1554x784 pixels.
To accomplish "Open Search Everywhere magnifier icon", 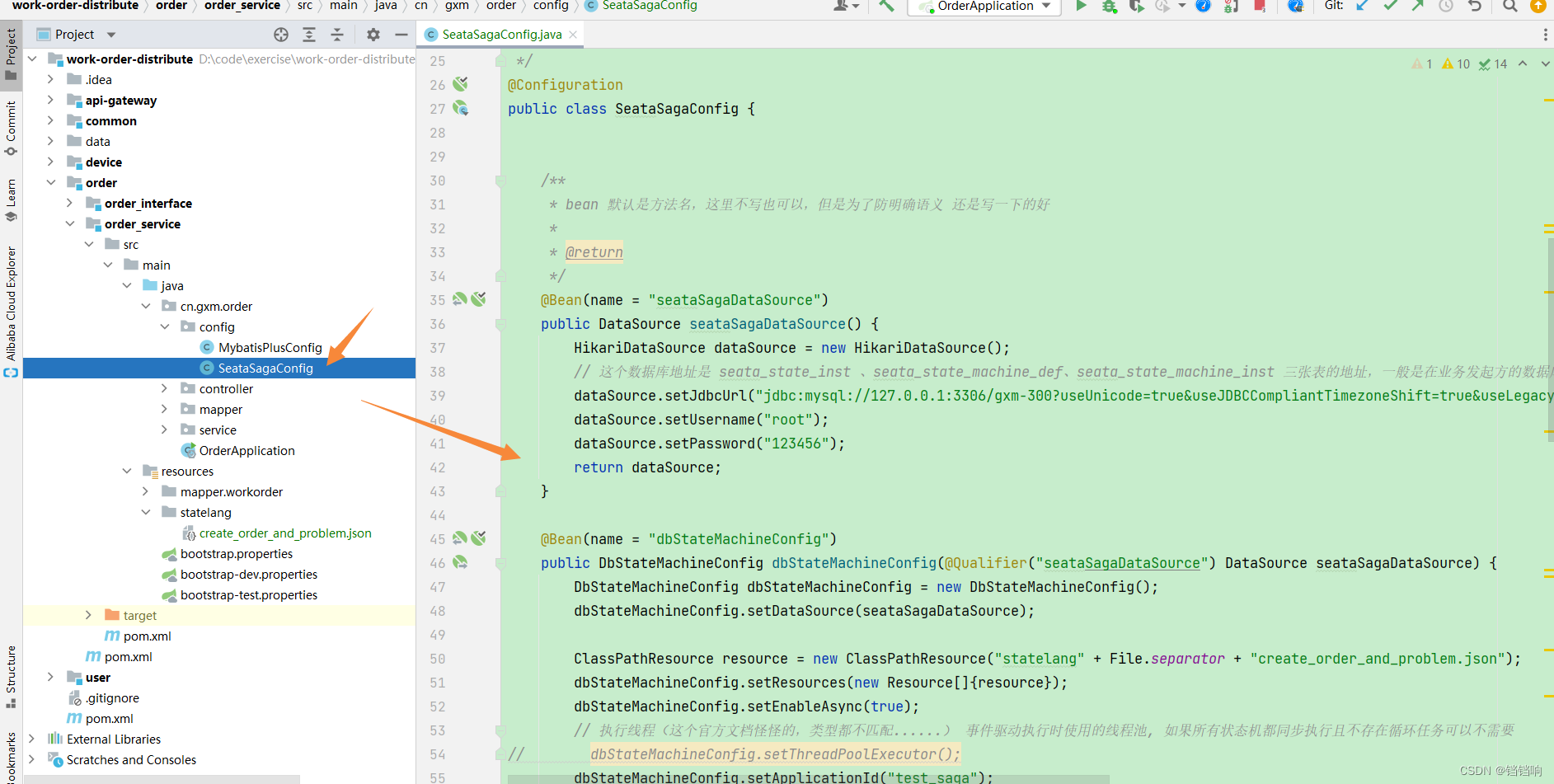I will coord(1509,6).
